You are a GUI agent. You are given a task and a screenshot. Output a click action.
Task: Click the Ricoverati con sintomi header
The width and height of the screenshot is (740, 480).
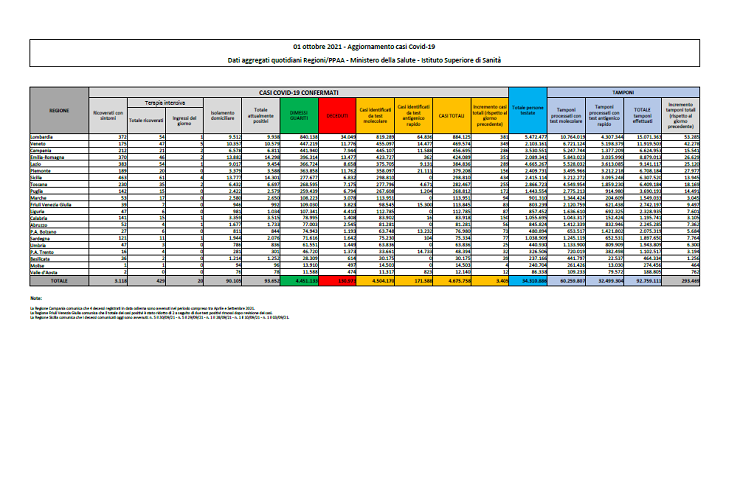109,115
